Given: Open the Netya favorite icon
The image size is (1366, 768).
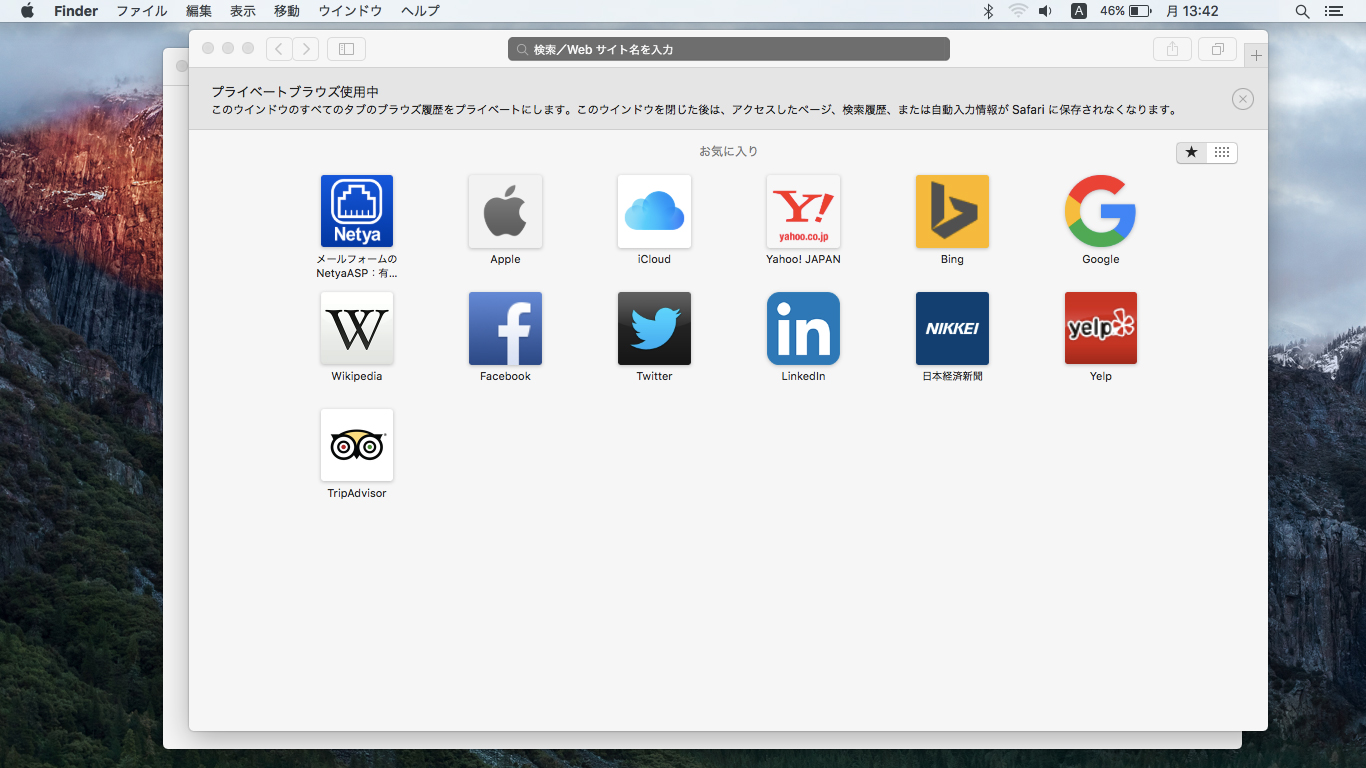Looking at the screenshot, I should (357, 211).
